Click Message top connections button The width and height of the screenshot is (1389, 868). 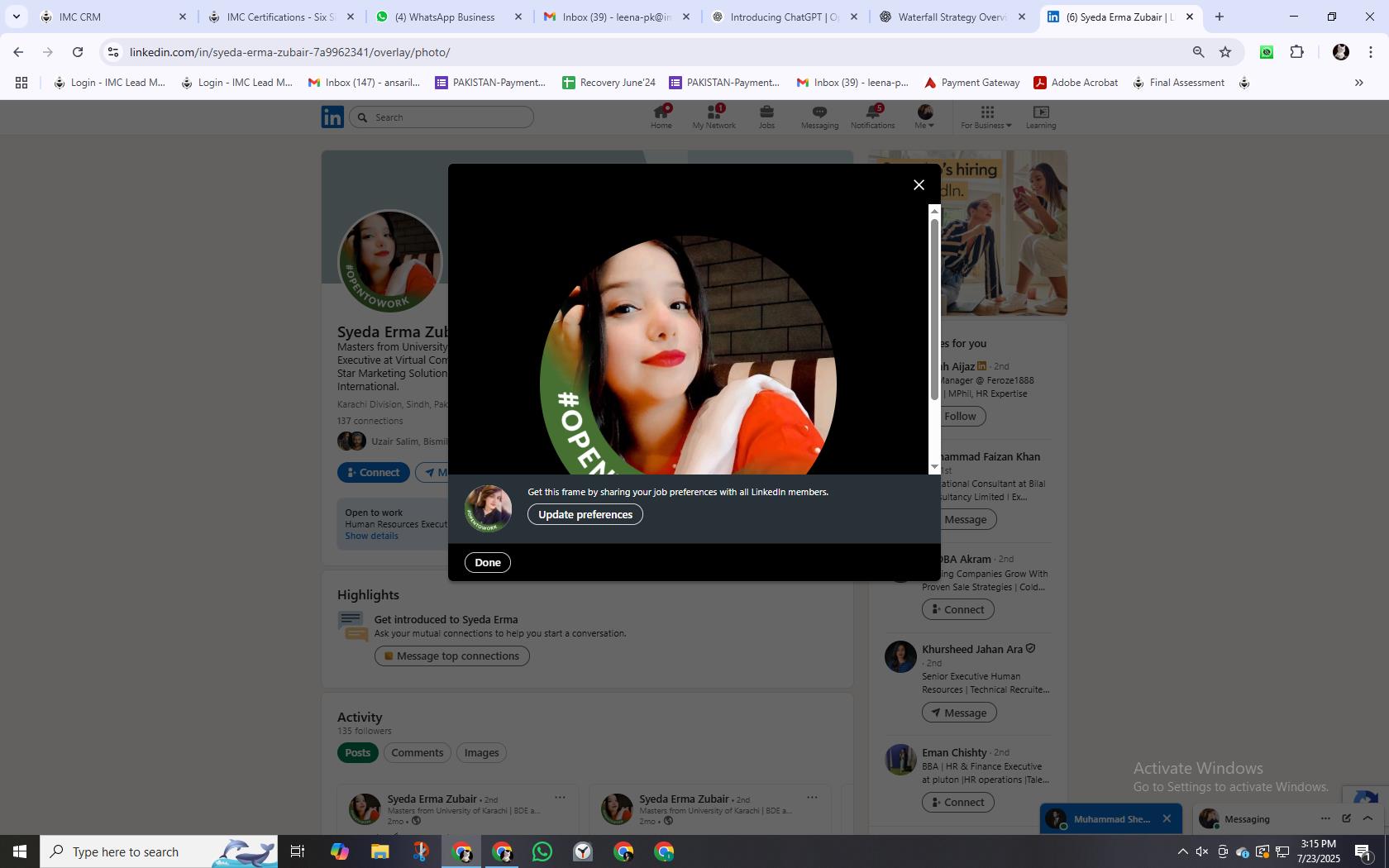[x=451, y=656]
